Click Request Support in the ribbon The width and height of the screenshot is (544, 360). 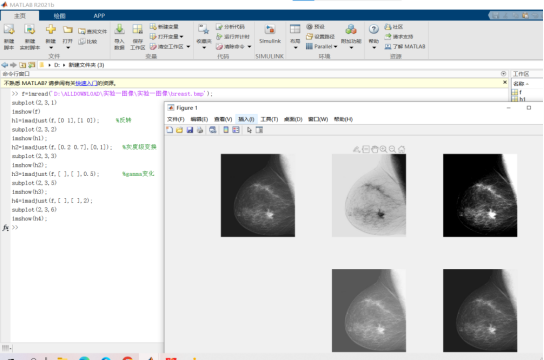click(399, 36)
